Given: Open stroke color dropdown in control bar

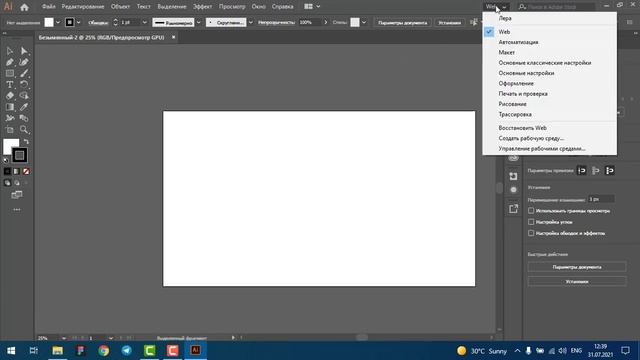Looking at the screenshot, I should click(x=78, y=22).
